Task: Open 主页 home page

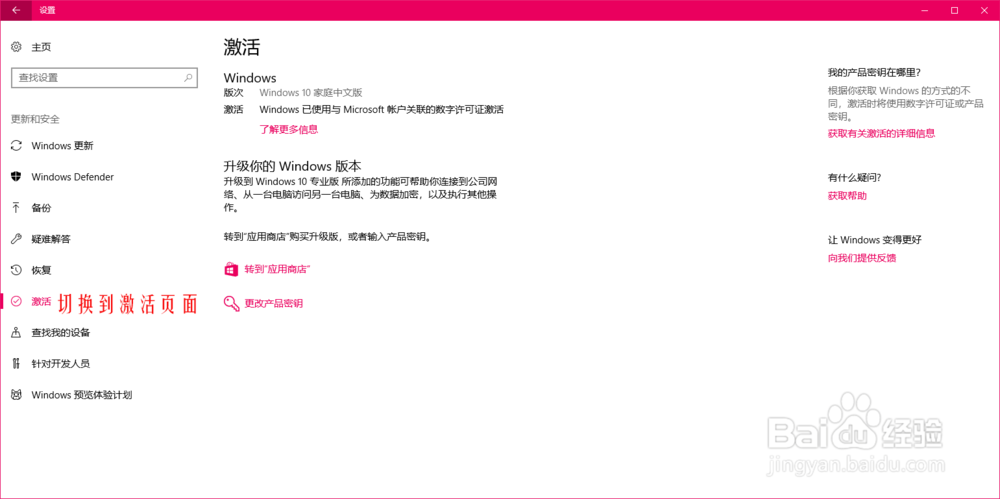Action: click(x=41, y=47)
